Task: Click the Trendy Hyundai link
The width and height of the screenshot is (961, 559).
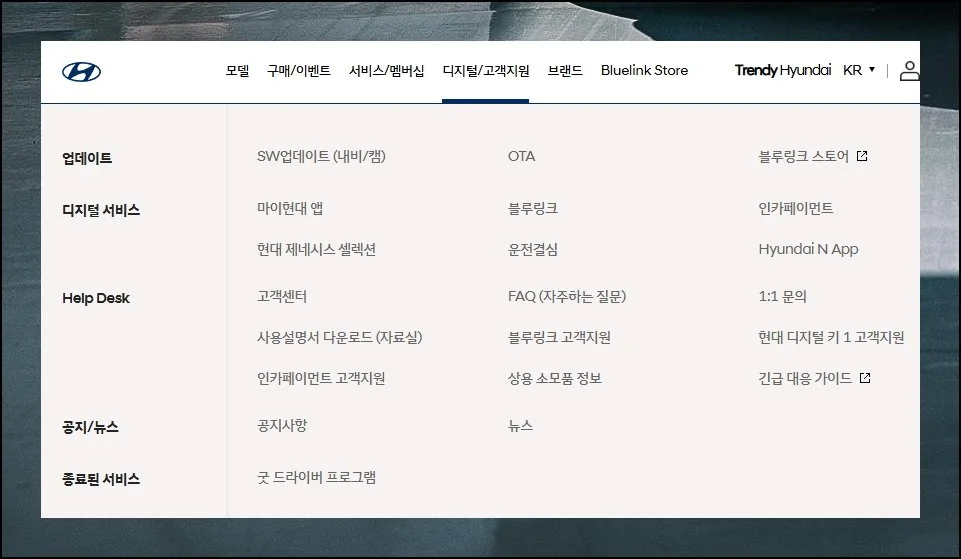Action: (782, 71)
